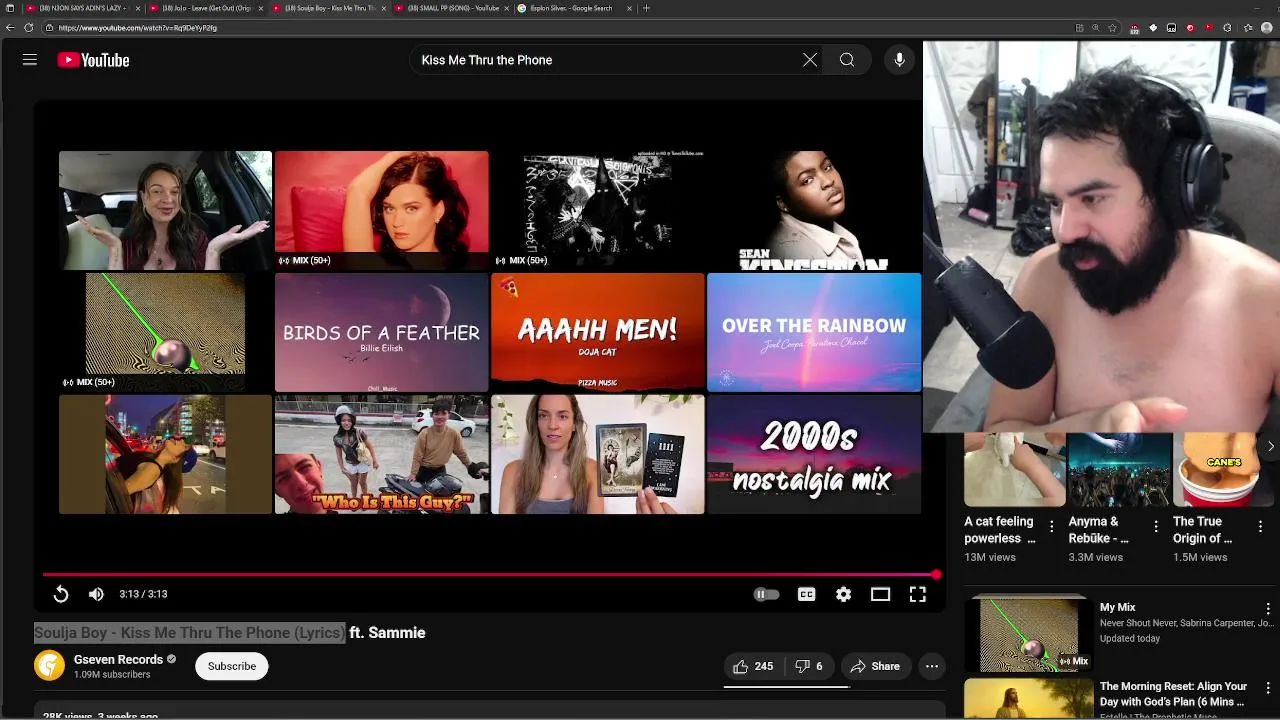The width and height of the screenshot is (1280, 720).
Task: Switch to the JoJo - Leave (Get Out) tab
Action: (205, 8)
